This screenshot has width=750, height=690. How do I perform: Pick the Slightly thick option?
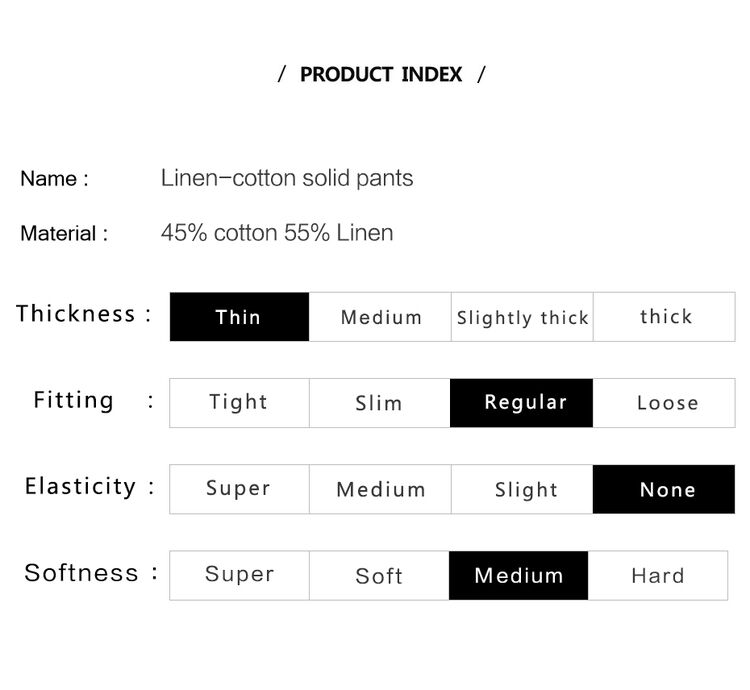(x=522, y=317)
